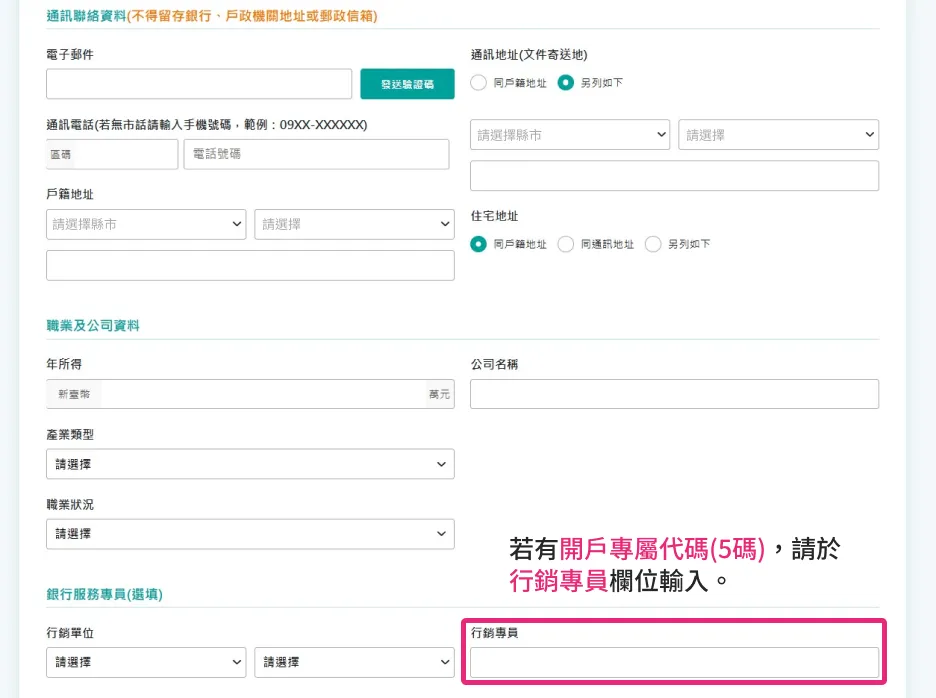Click the 發送驗證碼 verification button
Image resolution: width=936 pixels, height=698 pixels.
[406, 83]
